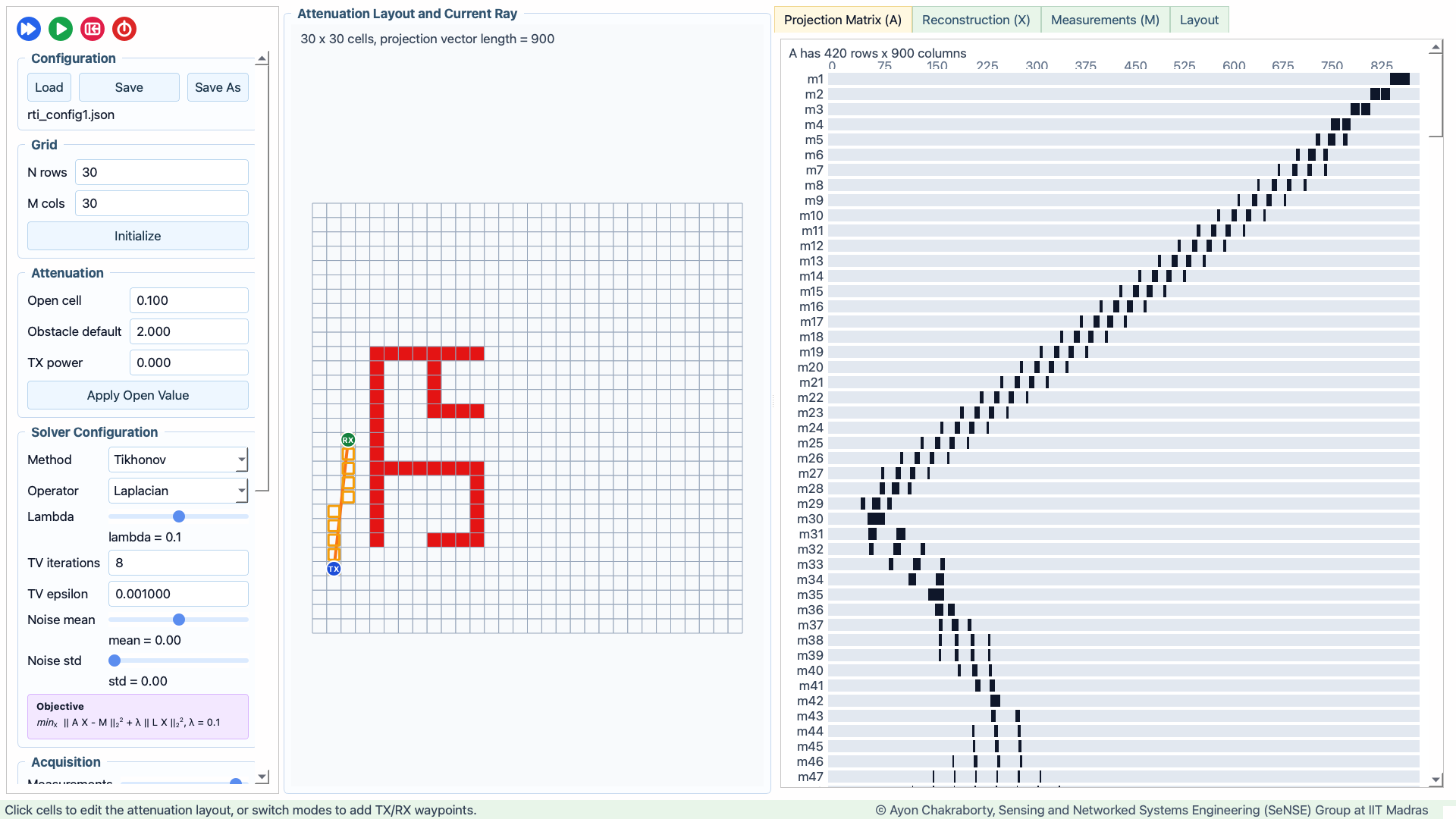Click the TV iterations input field

point(178,563)
